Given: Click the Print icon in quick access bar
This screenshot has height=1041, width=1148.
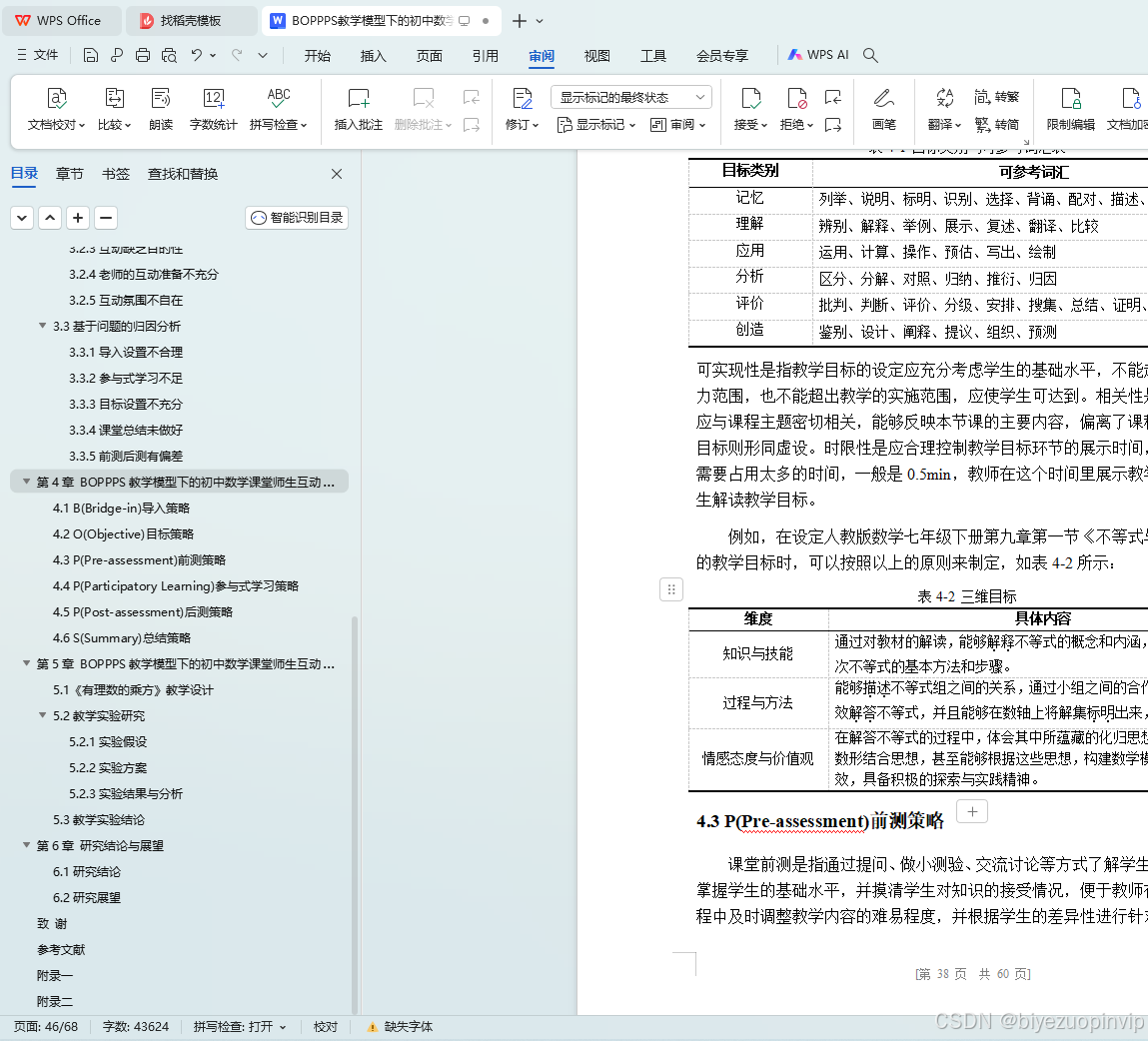Looking at the screenshot, I should coord(143,55).
